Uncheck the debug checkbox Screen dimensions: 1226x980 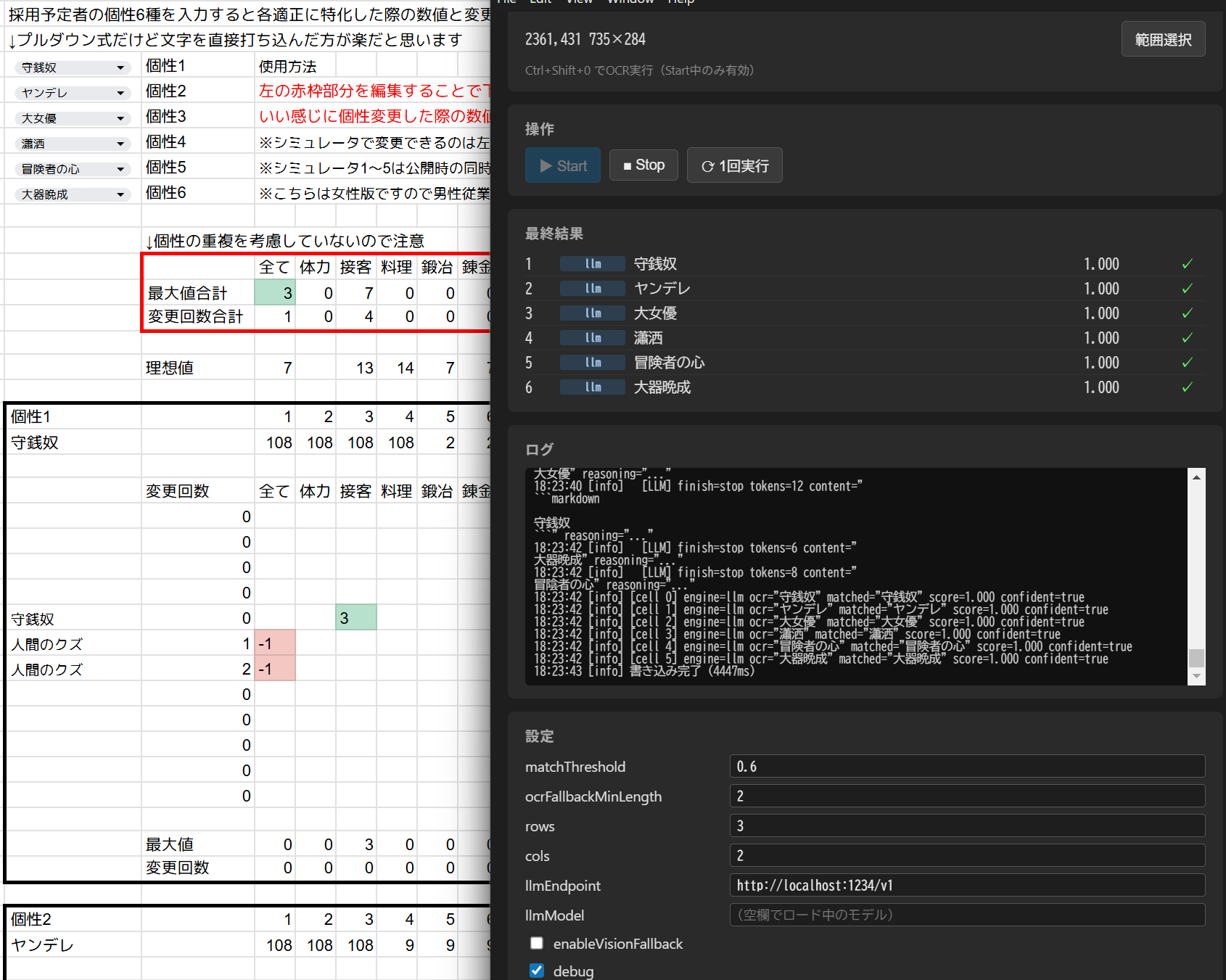coord(537,971)
